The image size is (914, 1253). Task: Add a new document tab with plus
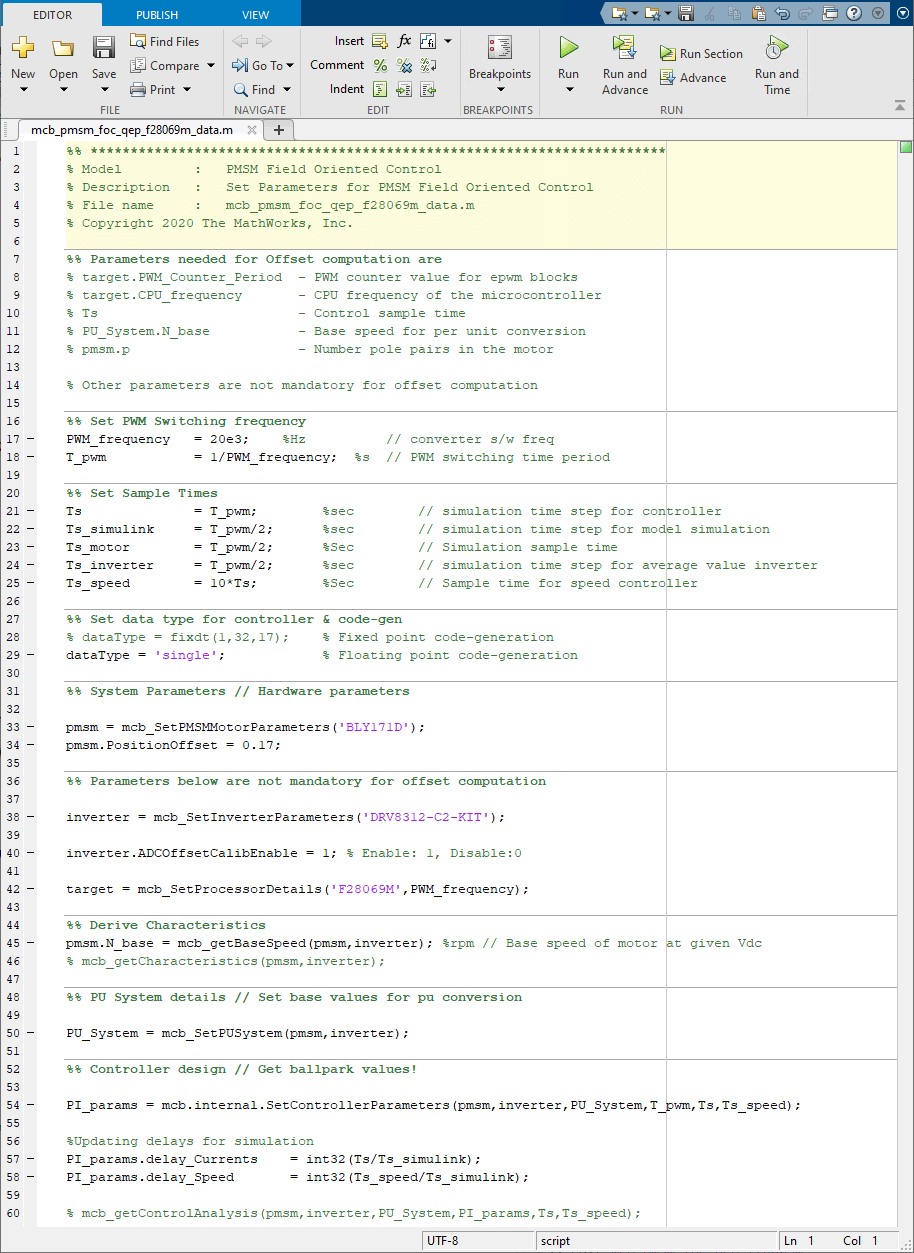pos(279,130)
